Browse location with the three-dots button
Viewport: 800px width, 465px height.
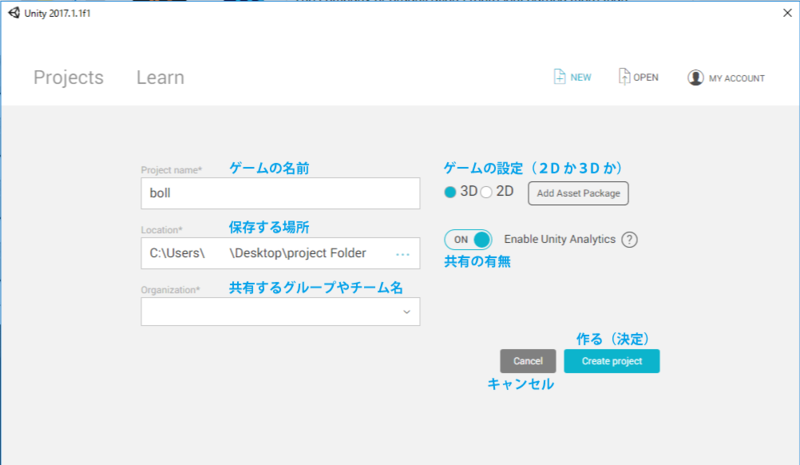tap(403, 254)
